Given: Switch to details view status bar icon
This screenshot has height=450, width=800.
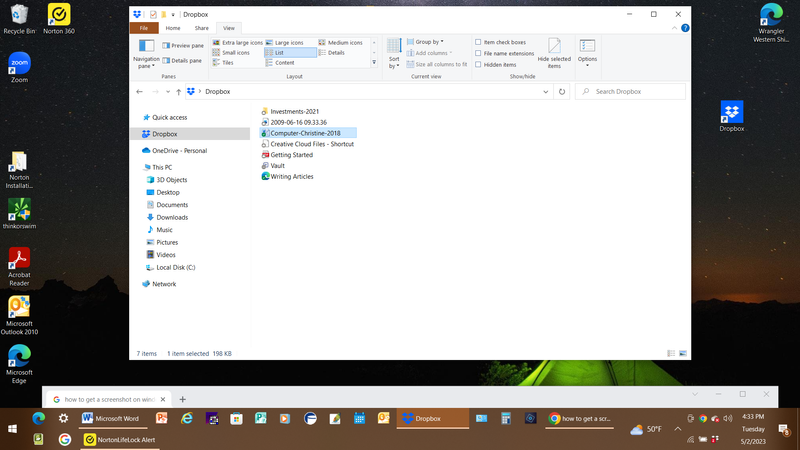Looking at the screenshot, I should (671, 353).
